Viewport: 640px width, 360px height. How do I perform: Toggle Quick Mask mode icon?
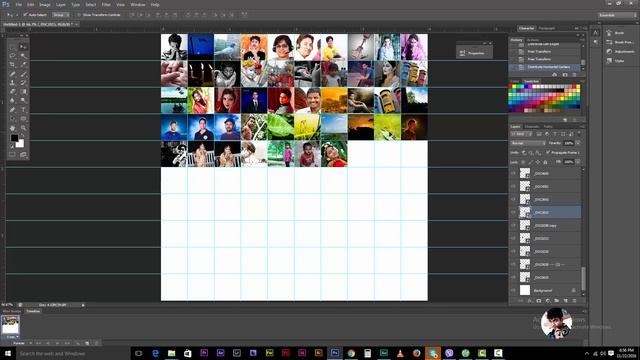coord(12,155)
